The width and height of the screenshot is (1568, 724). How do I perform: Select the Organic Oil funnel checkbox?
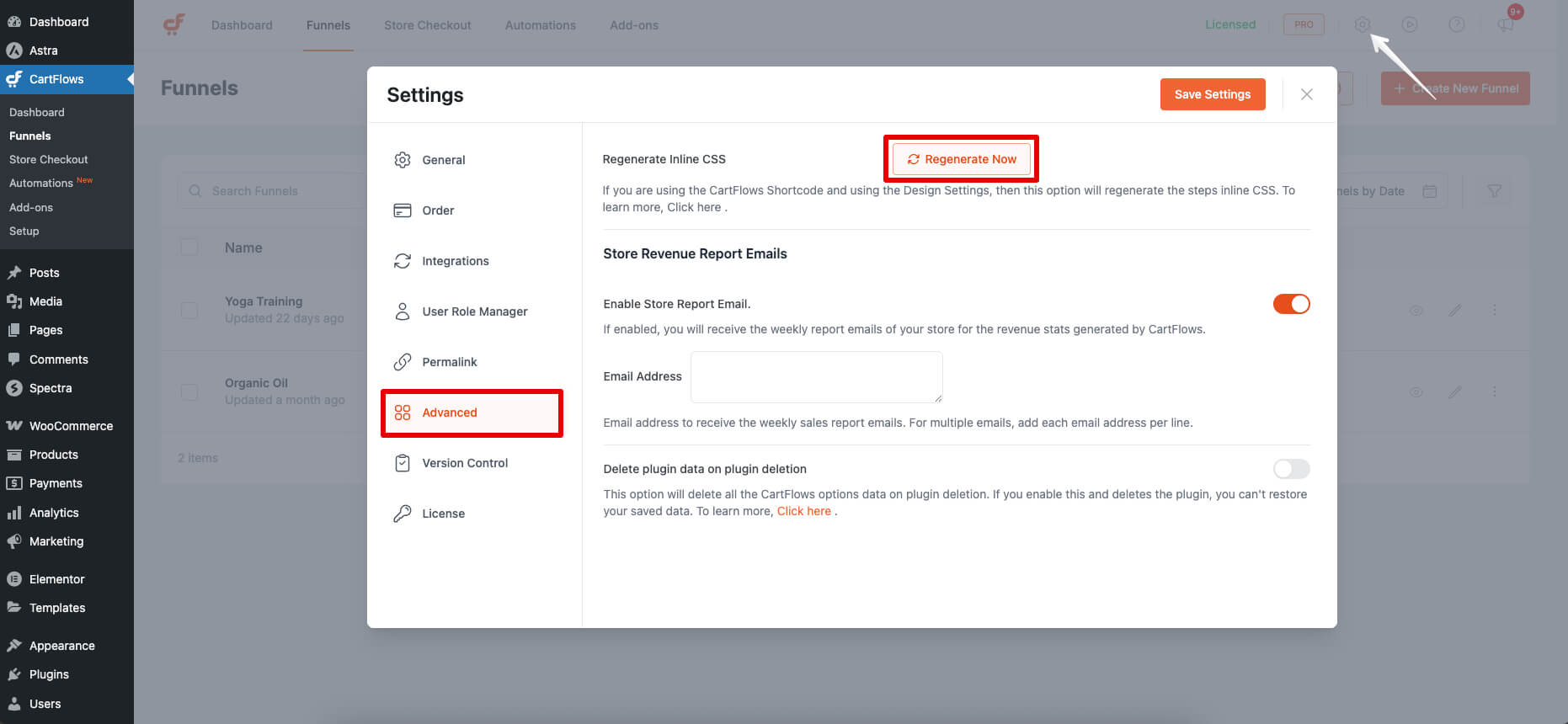coord(189,391)
